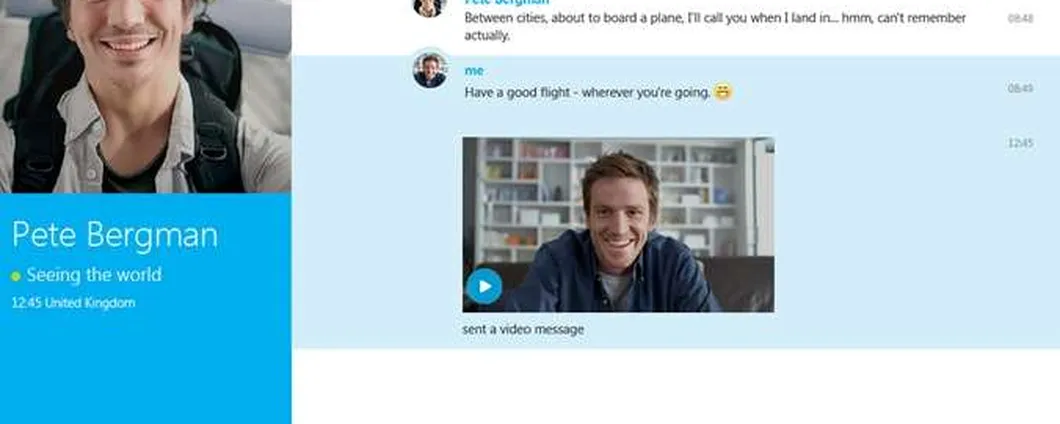Image resolution: width=1060 pixels, height=424 pixels.
Task: Click the 12:45 video message timestamp
Action: point(1020,143)
